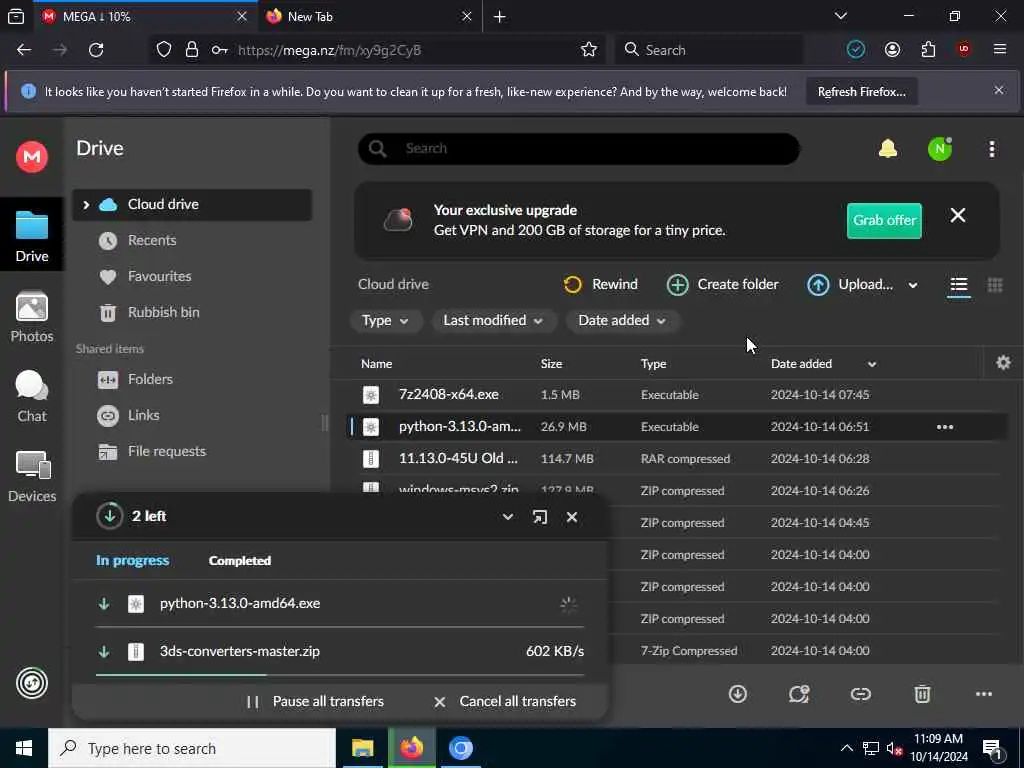Image resolution: width=1024 pixels, height=768 pixels.
Task: Close the transfers panel
Action: point(571,517)
